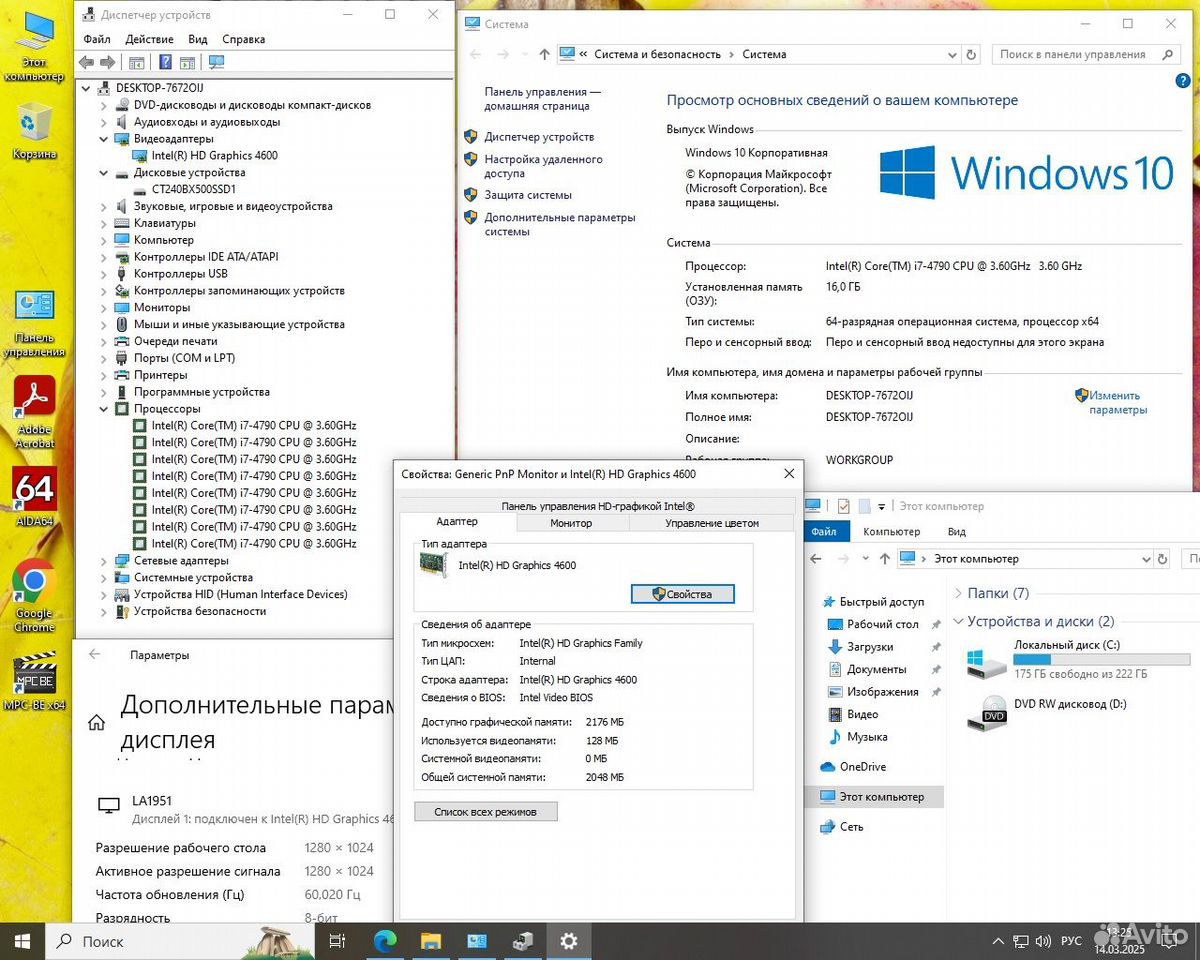Image resolution: width=1200 pixels, height=960 pixels.
Task: Click up arrow in System window navigation
Action: click(x=544, y=55)
